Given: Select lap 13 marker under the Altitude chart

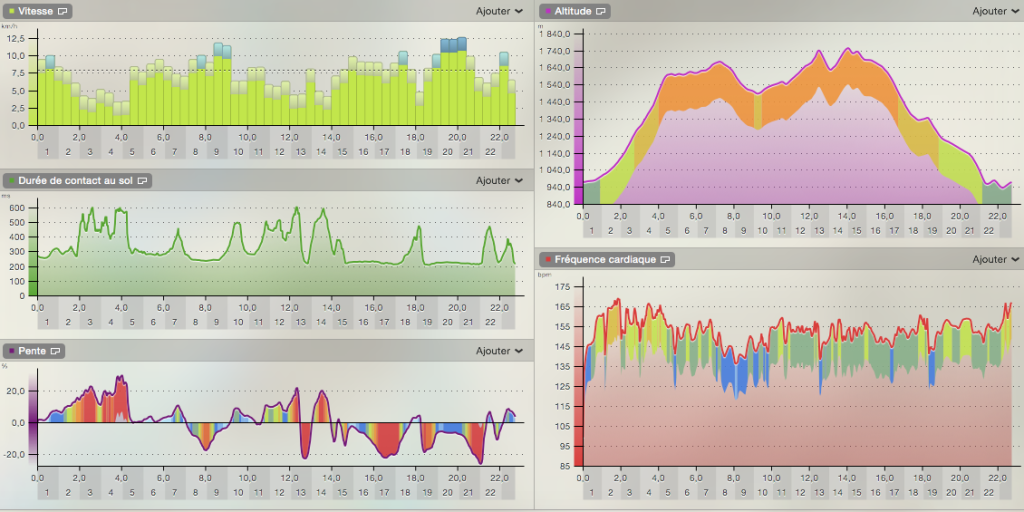Looking at the screenshot, I should click(819, 231).
